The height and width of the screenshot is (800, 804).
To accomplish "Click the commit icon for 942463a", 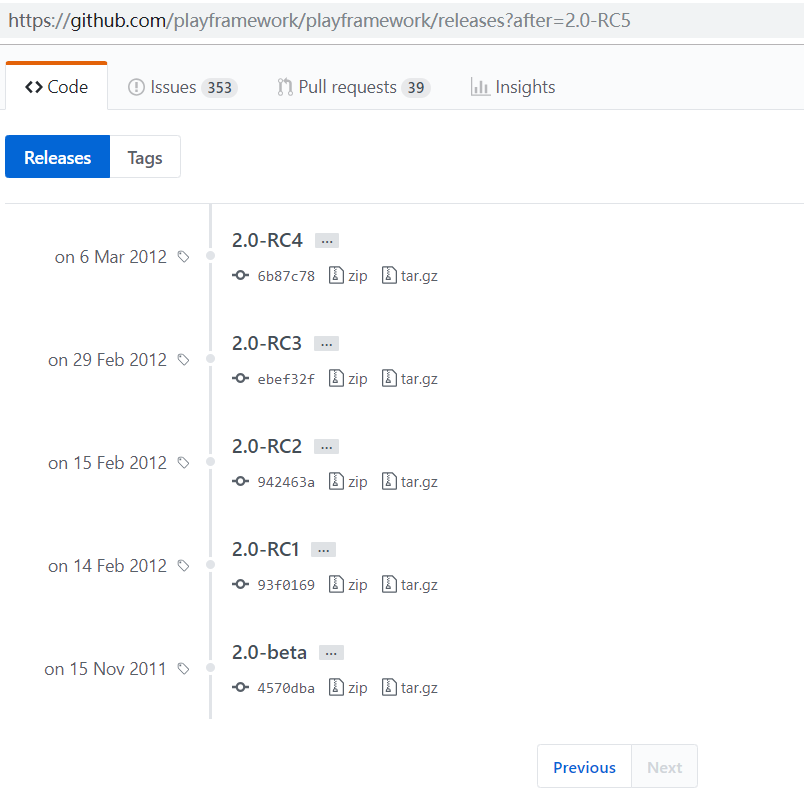I will click(x=240, y=482).
